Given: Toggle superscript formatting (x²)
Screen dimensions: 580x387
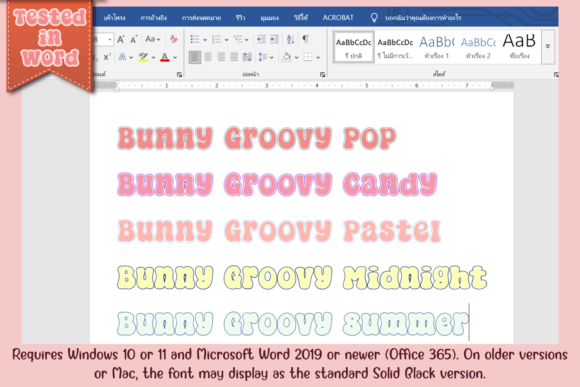Looking at the screenshot, I should point(107,57).
